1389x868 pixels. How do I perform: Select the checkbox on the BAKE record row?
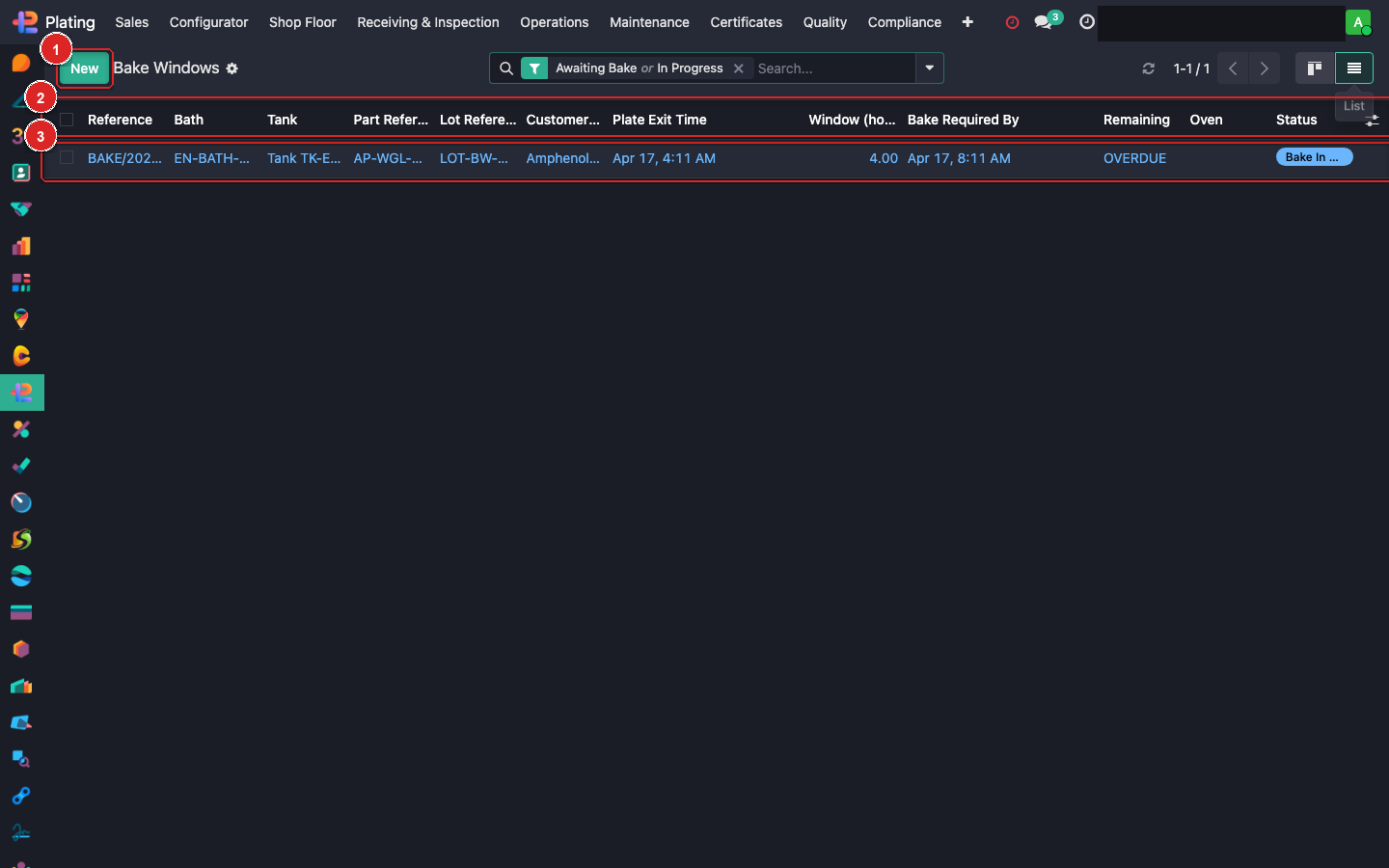(x=67, y=157)
